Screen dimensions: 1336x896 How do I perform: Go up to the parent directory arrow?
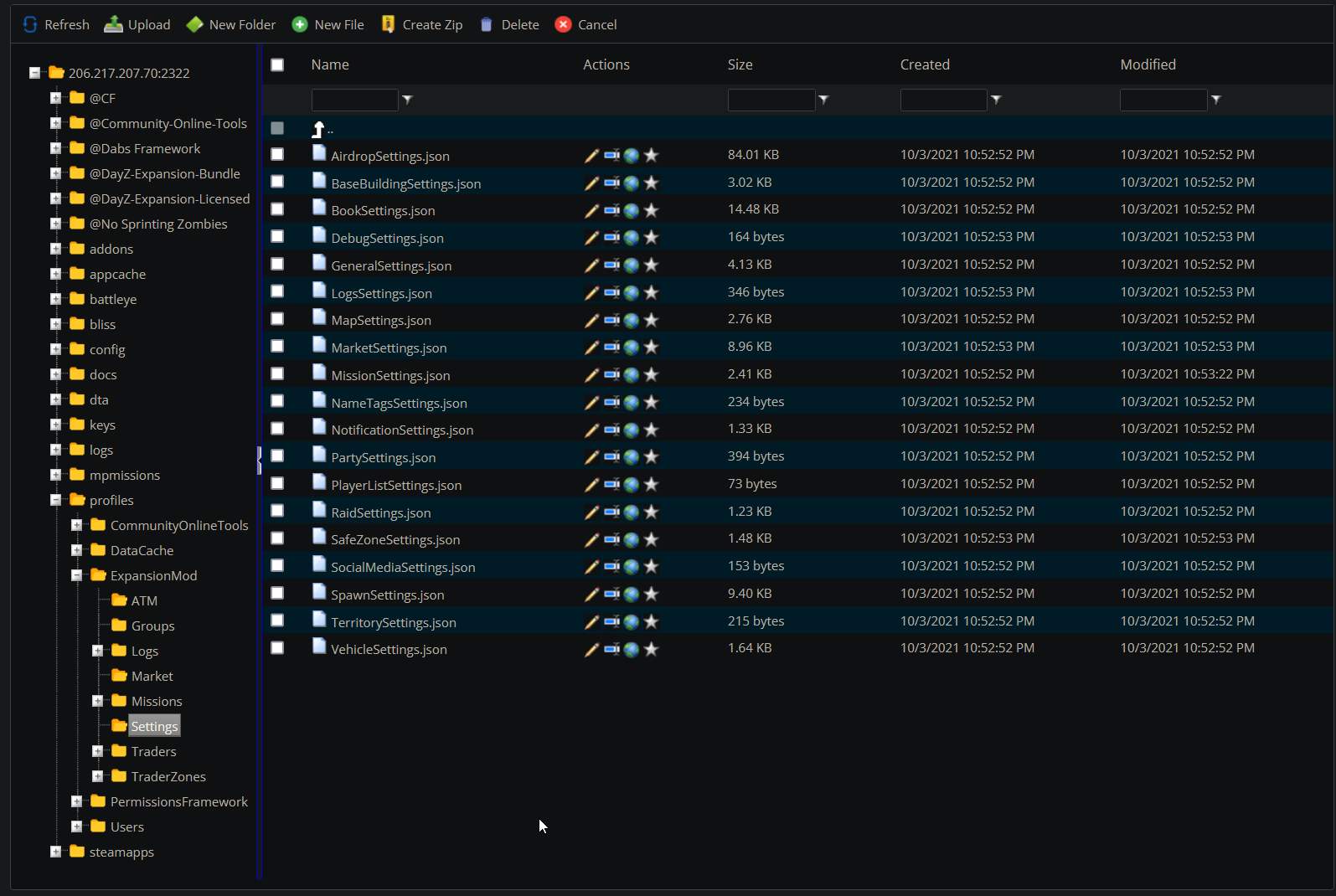coord(318,129)
